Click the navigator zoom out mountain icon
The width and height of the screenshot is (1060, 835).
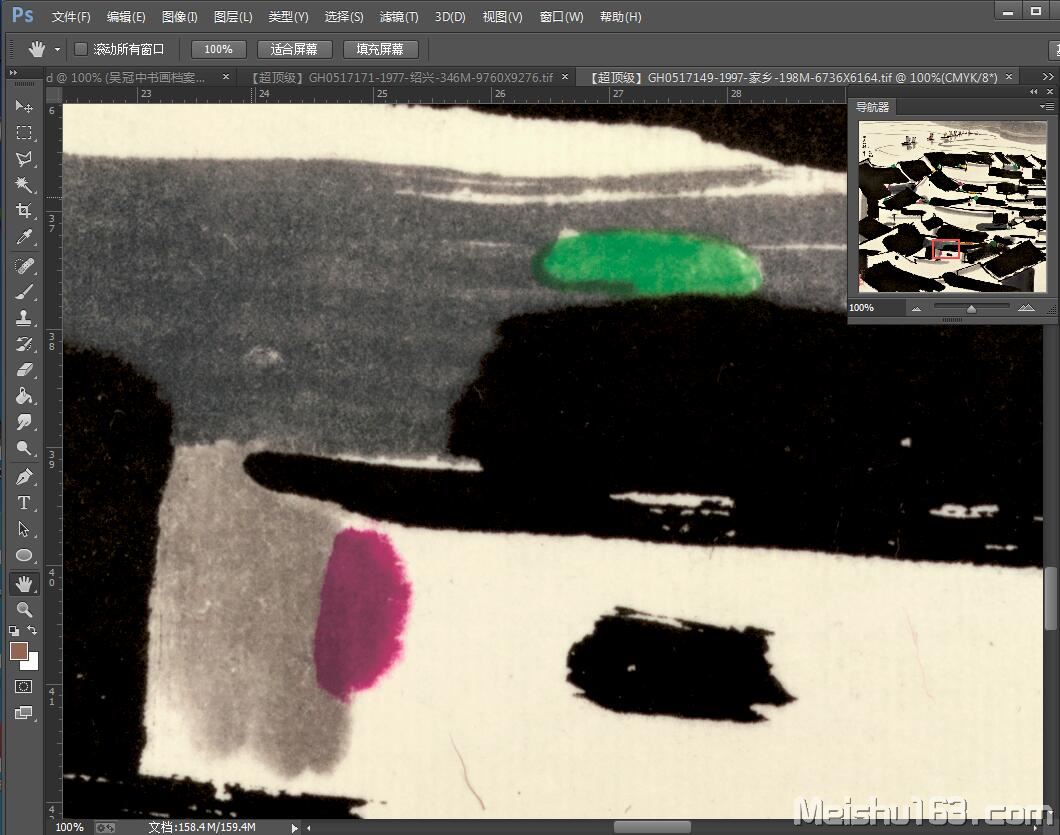click(x=917, y=308)
